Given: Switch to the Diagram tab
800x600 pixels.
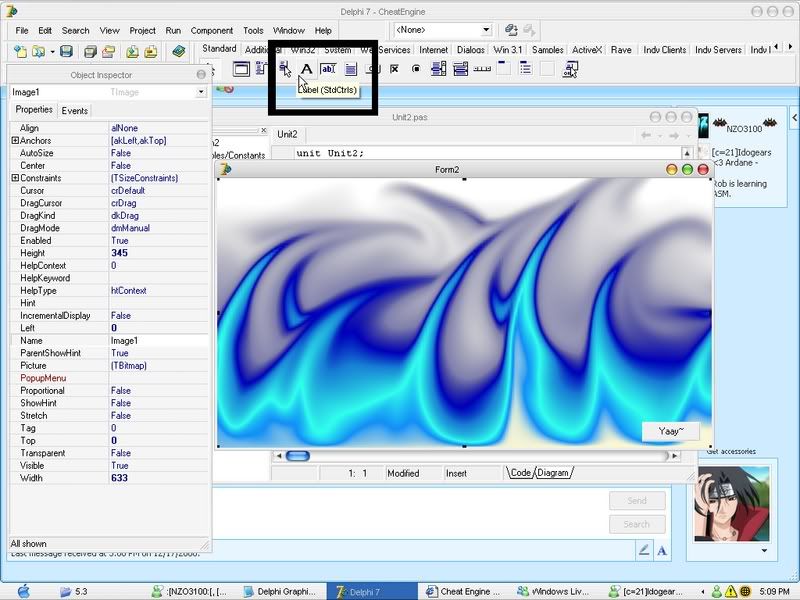Looking at the screenshot, I should [552, 473].
